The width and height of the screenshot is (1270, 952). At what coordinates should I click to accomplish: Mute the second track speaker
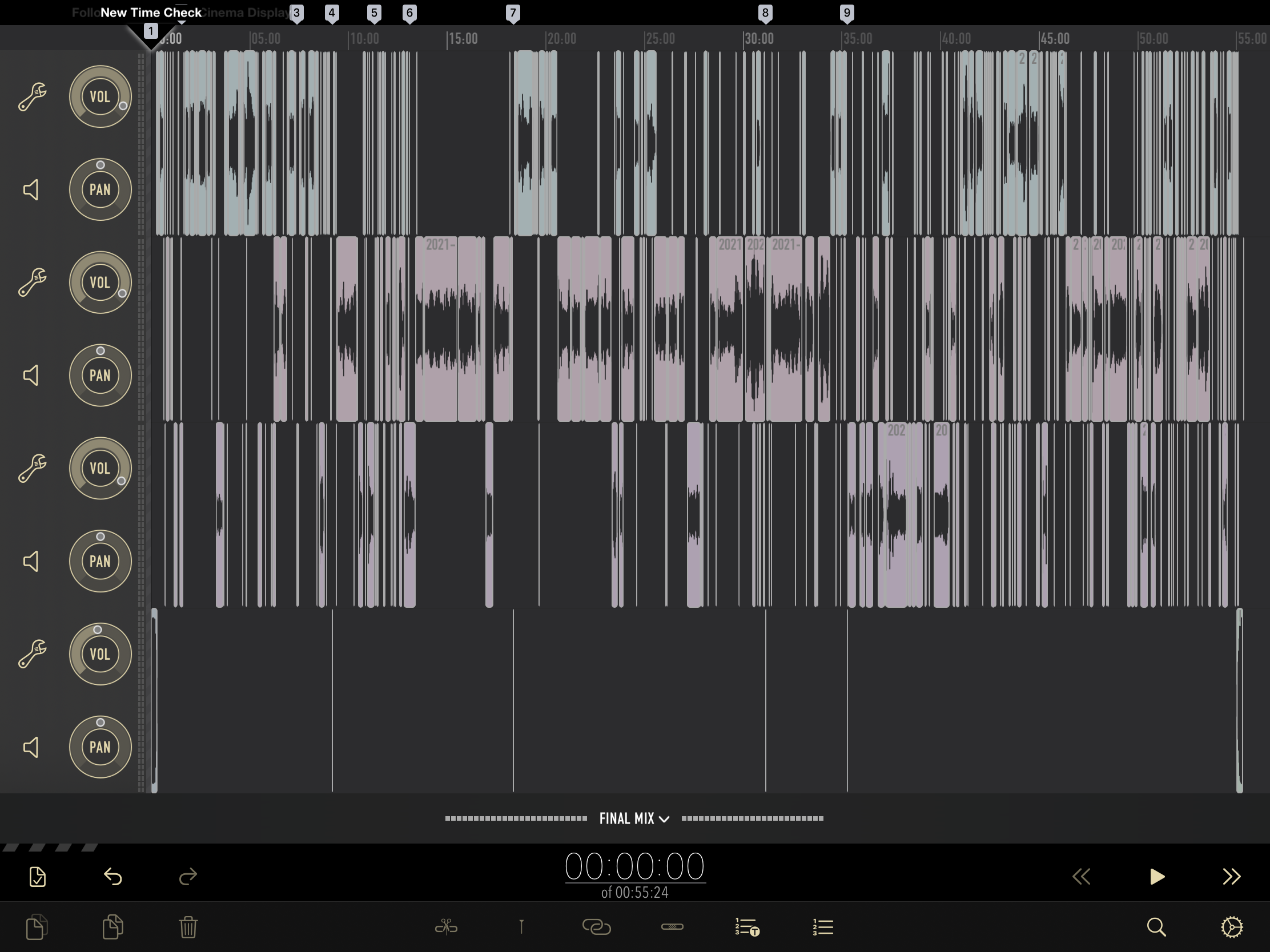click(31, 376)
